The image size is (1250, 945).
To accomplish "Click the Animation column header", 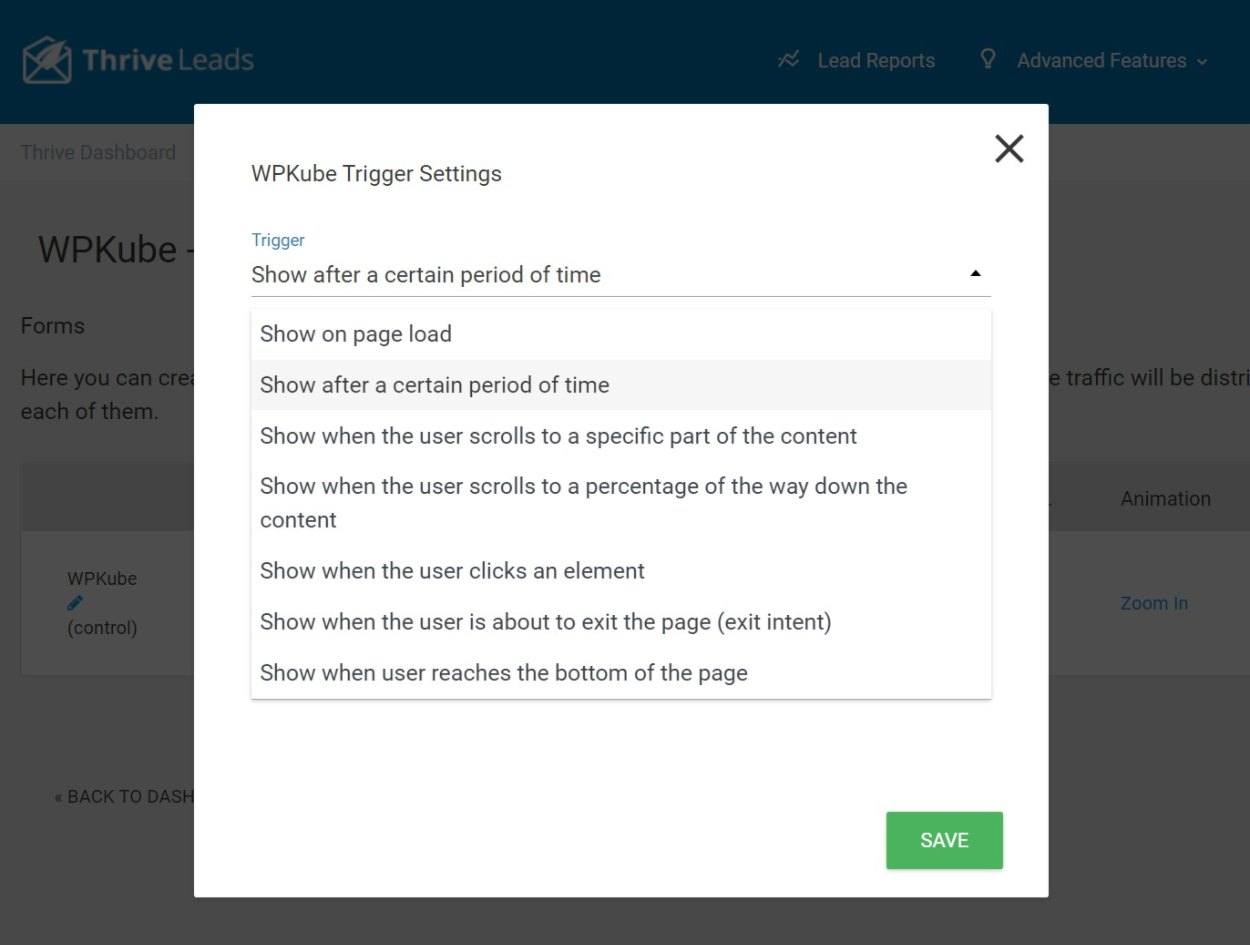I will click(1165, 498).
